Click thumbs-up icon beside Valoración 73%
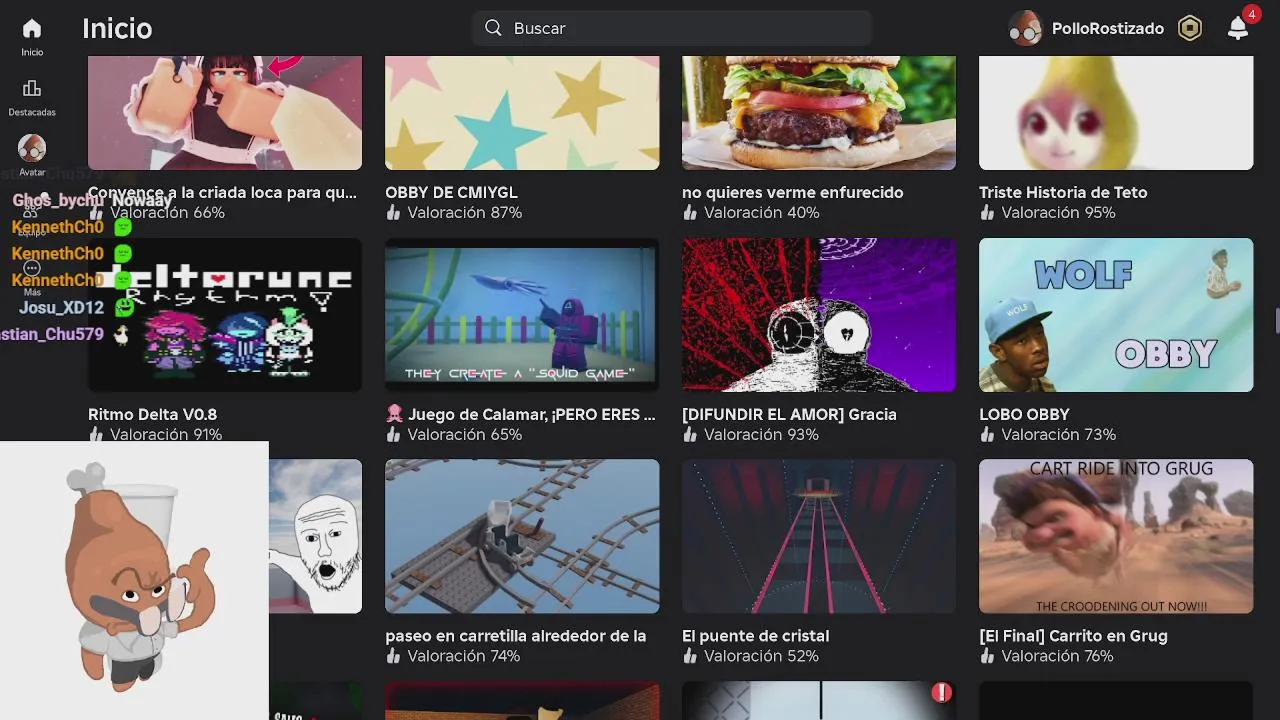This screenshot has width=1280, height=720. (987, 435)
